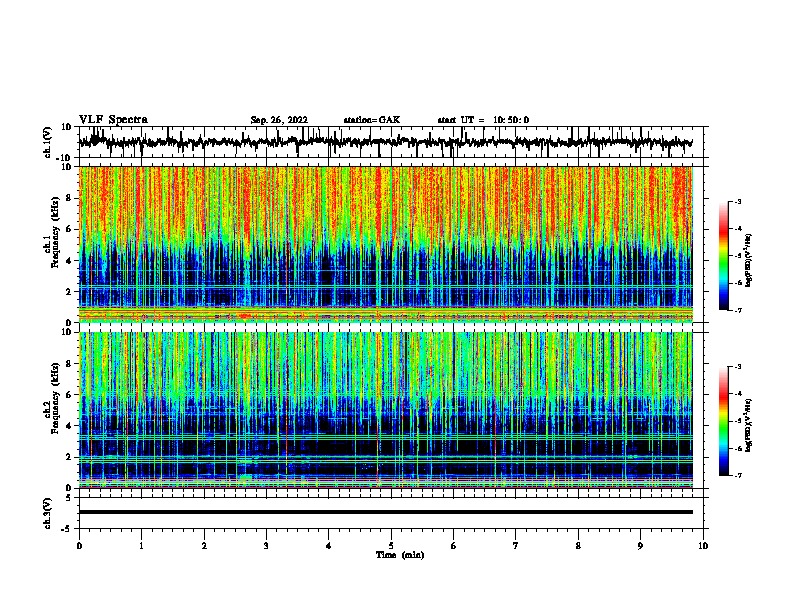Click the ch.1 spectrogram panel

(x=386, y=244)
